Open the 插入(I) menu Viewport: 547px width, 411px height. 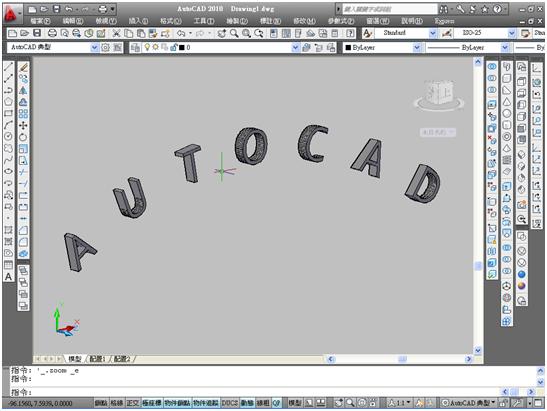(138, 21)
